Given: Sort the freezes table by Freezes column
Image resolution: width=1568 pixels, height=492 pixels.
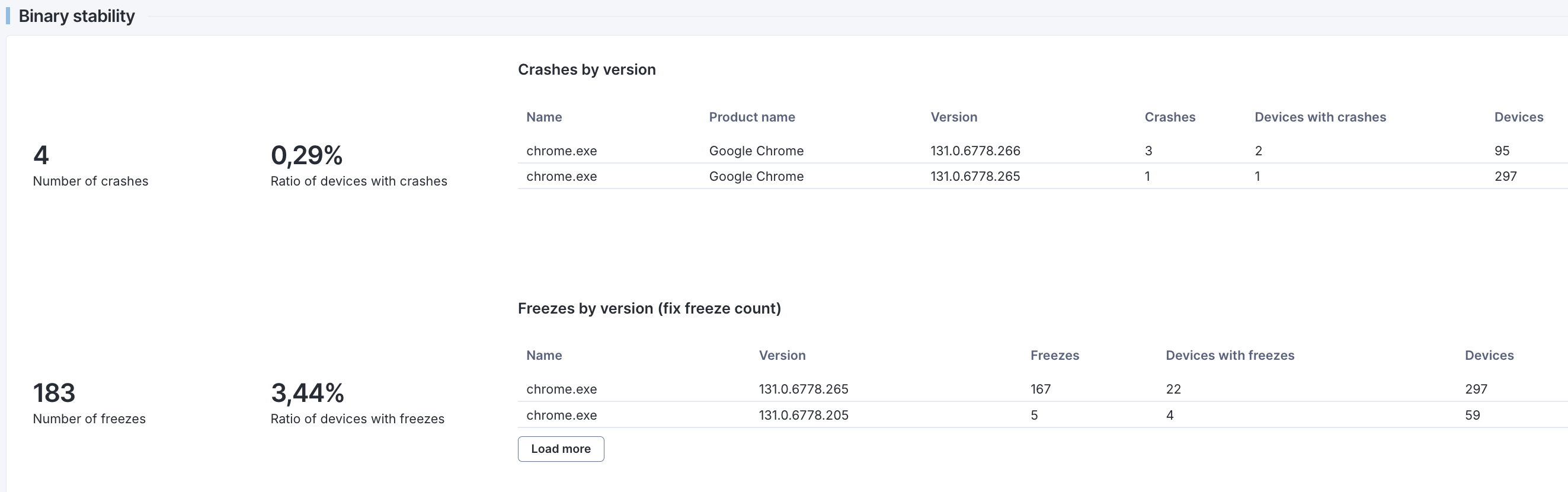Looking at the screenshot, I should click(x=1054, y=355).
